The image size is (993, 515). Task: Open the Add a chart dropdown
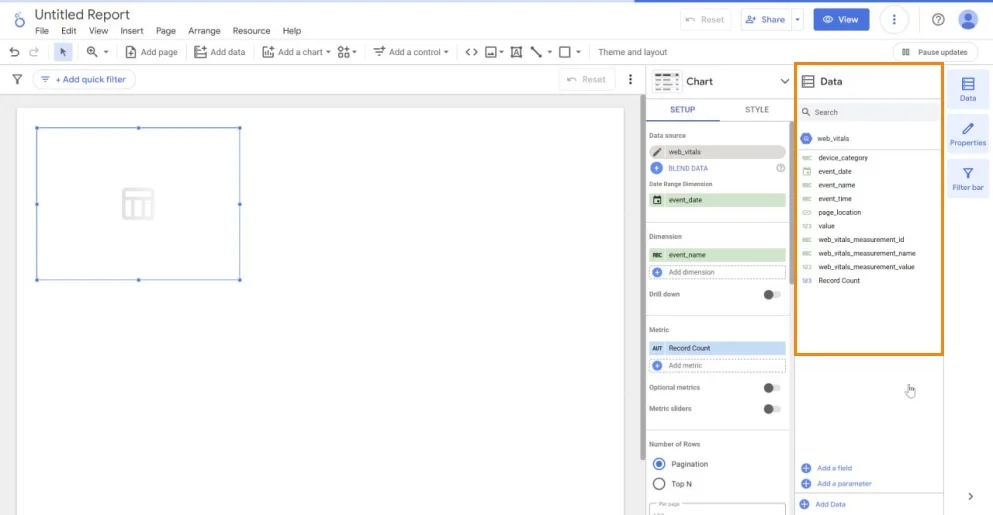296,52
